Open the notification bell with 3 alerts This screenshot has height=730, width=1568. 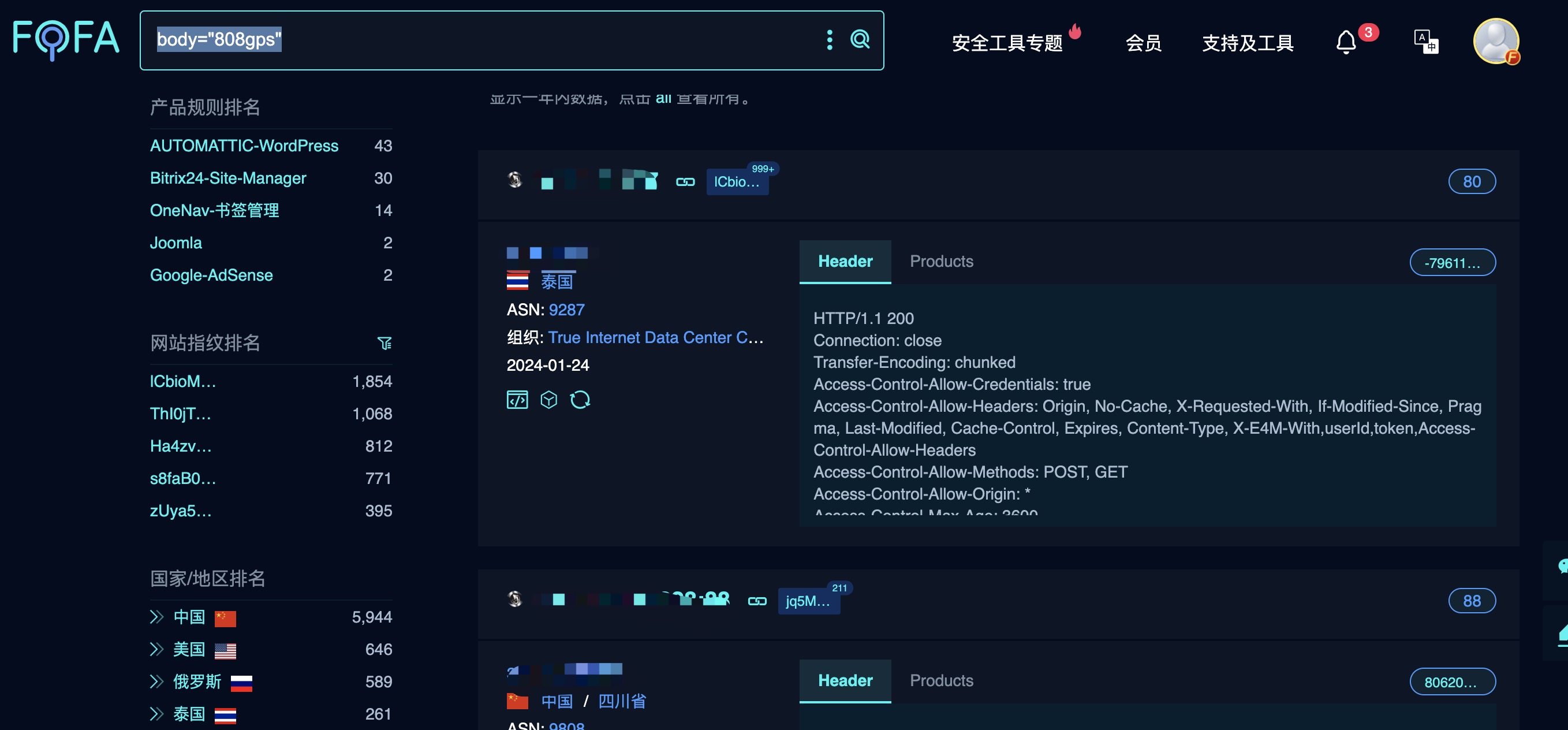[x=1346, y=42]
